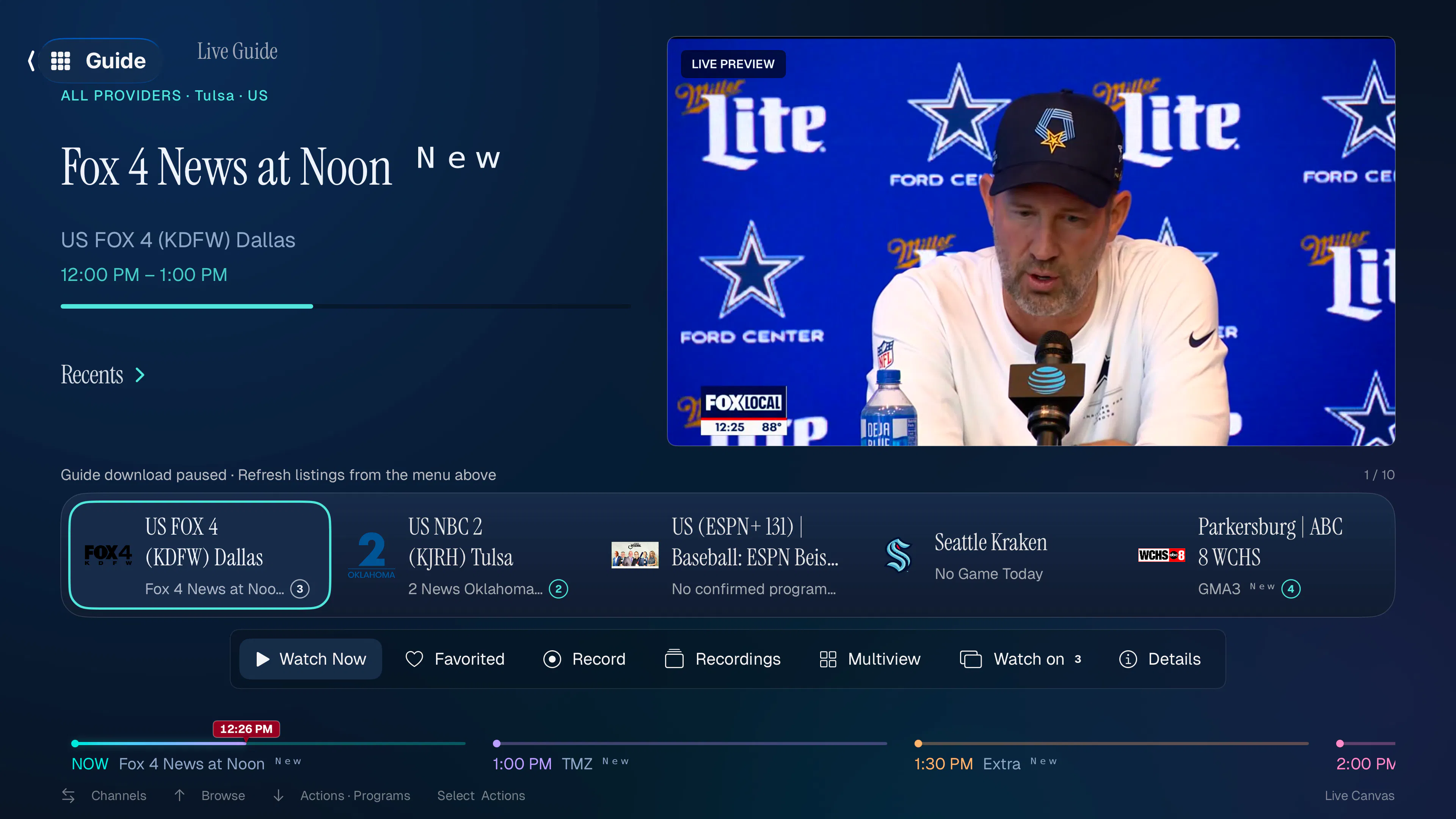1456x819 pixels.
Task: Click the Favorited label
Action: coord(470,659)
